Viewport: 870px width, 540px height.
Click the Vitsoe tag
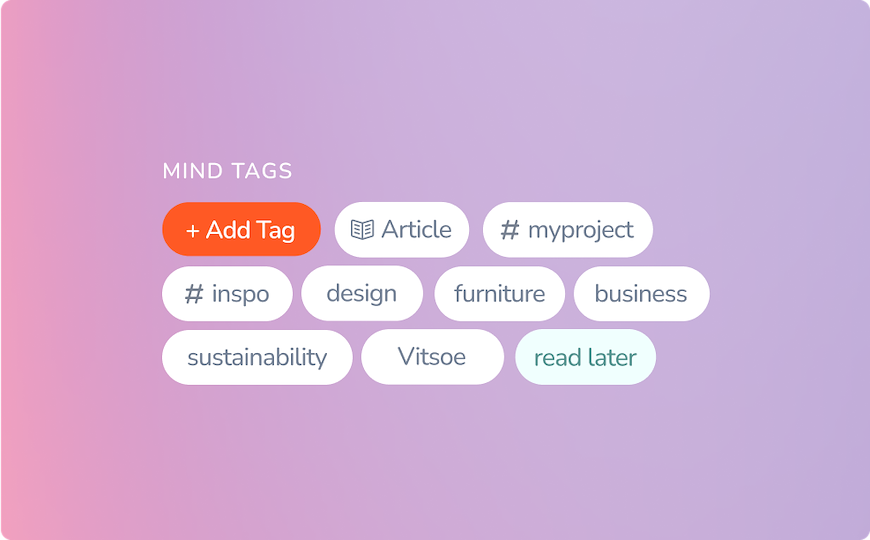point(431,356)
